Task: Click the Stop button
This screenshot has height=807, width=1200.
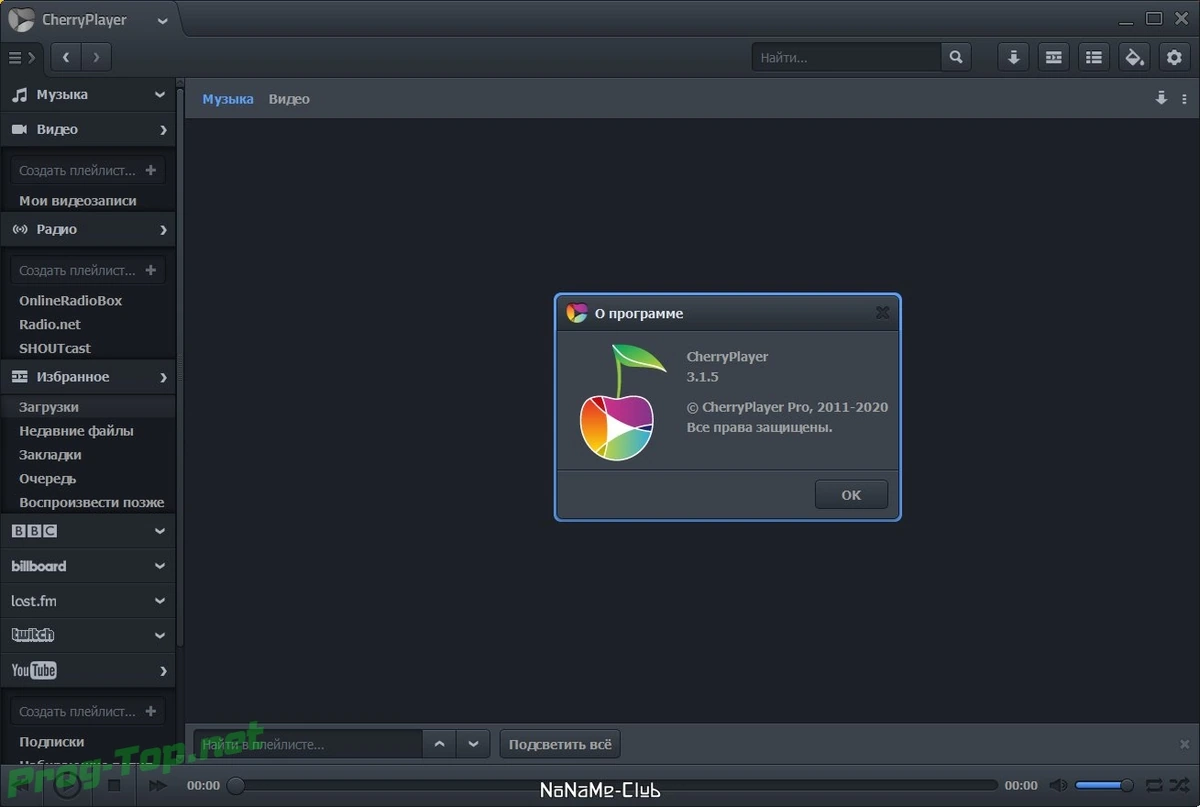Action: 113,786
